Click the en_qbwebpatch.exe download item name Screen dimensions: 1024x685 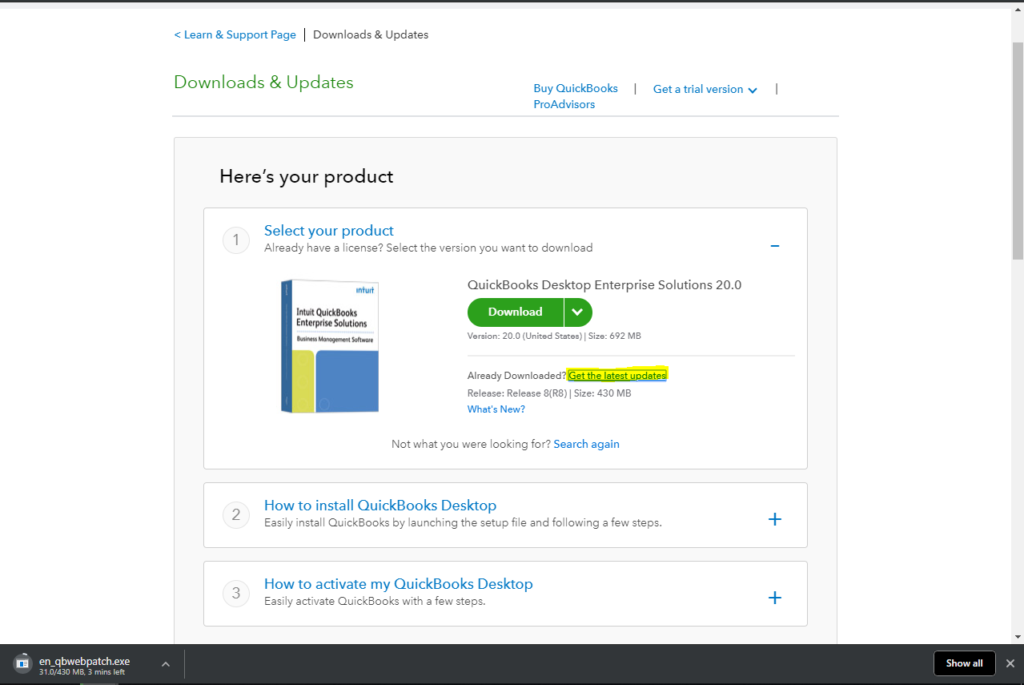click(84, 661)
